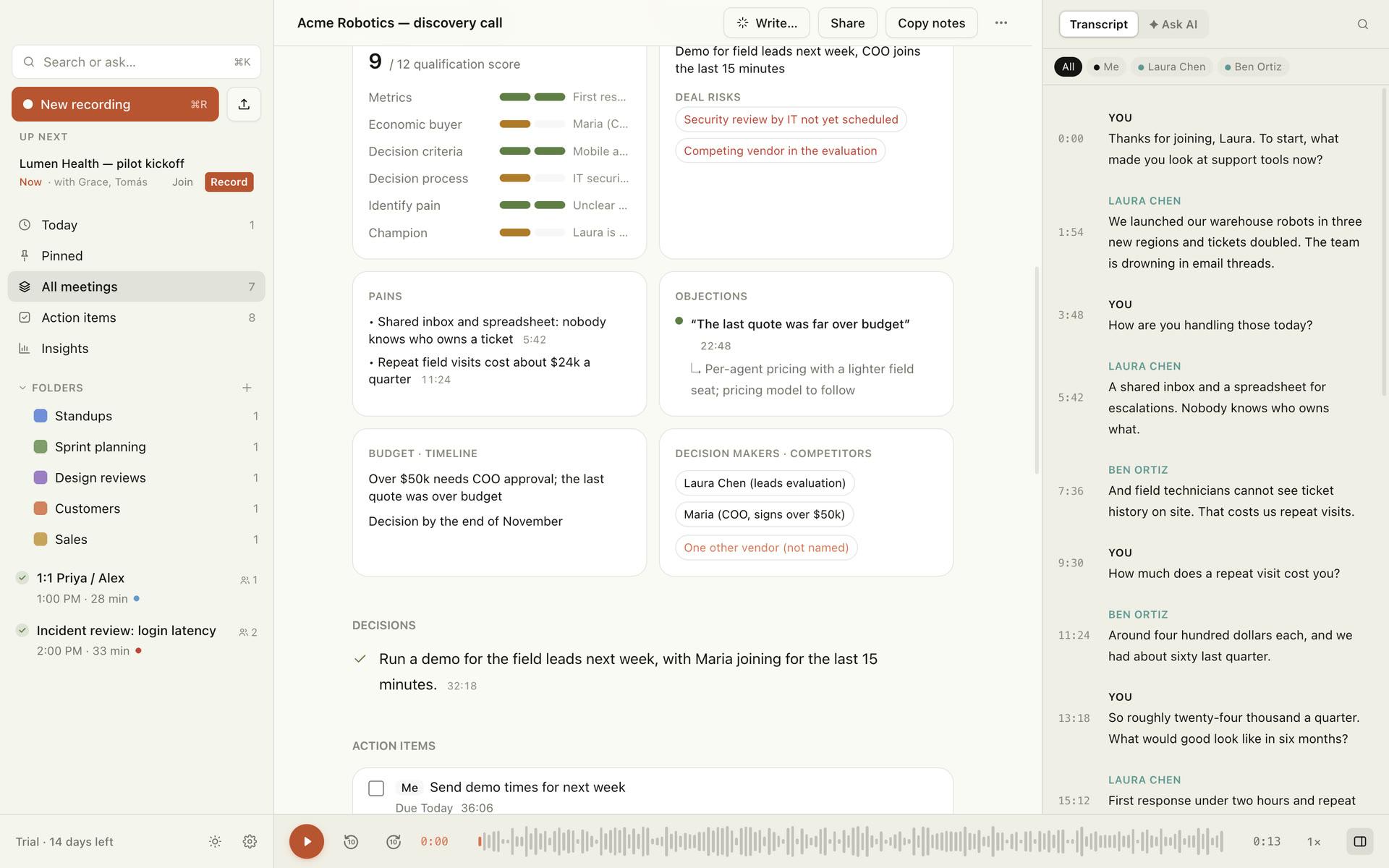Open Today in the sidebar
This screenshot has height=868, width=1389.
[136, 225]
